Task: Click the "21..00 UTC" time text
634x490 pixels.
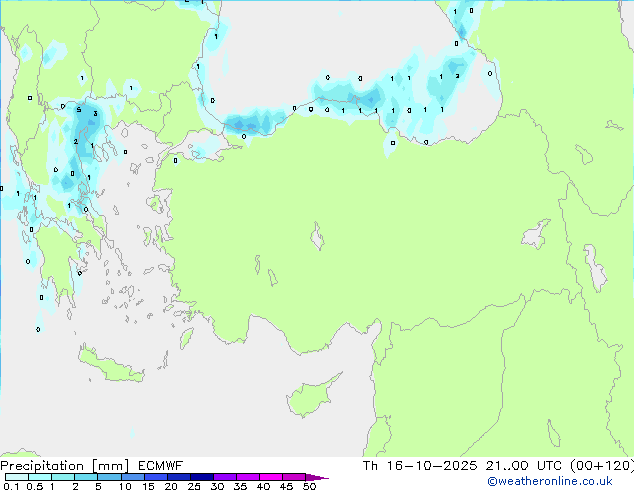Action: 524,466
